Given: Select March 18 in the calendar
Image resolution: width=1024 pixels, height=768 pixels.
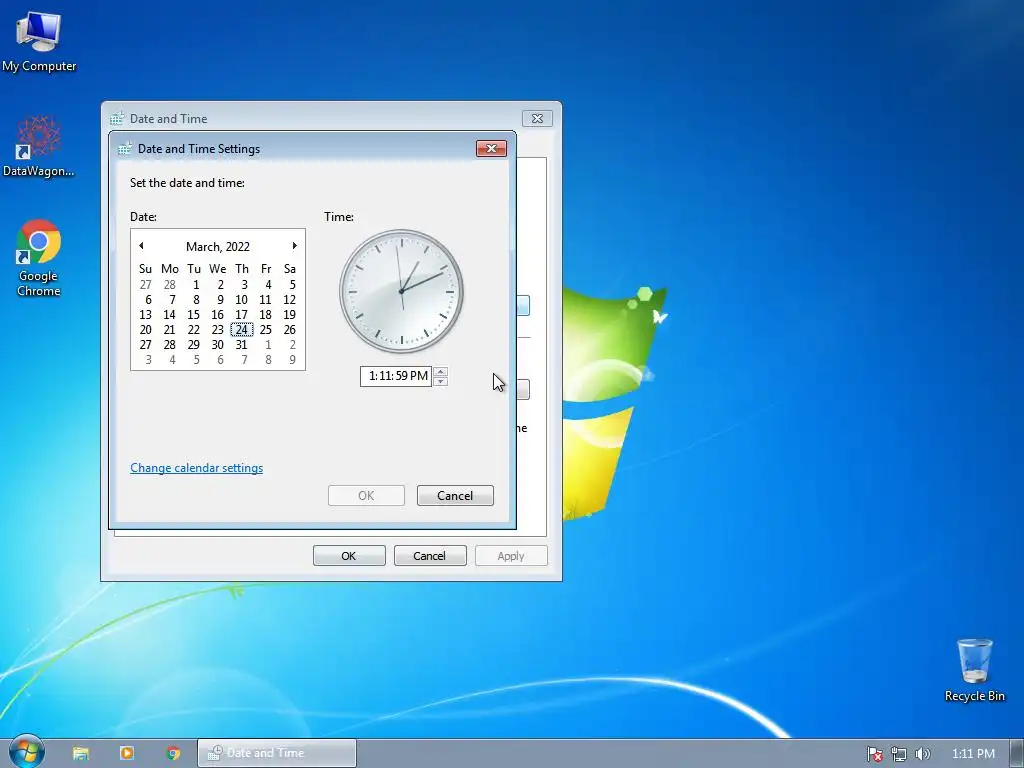Looking at the screenshot, I should coord(265,314).
